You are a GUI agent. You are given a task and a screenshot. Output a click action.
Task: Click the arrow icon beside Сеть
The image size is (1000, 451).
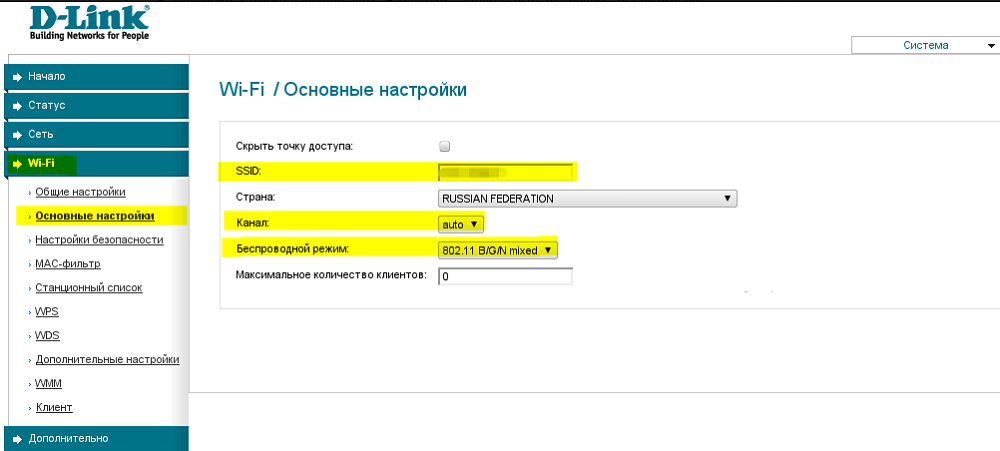click(x=18, y=135)
